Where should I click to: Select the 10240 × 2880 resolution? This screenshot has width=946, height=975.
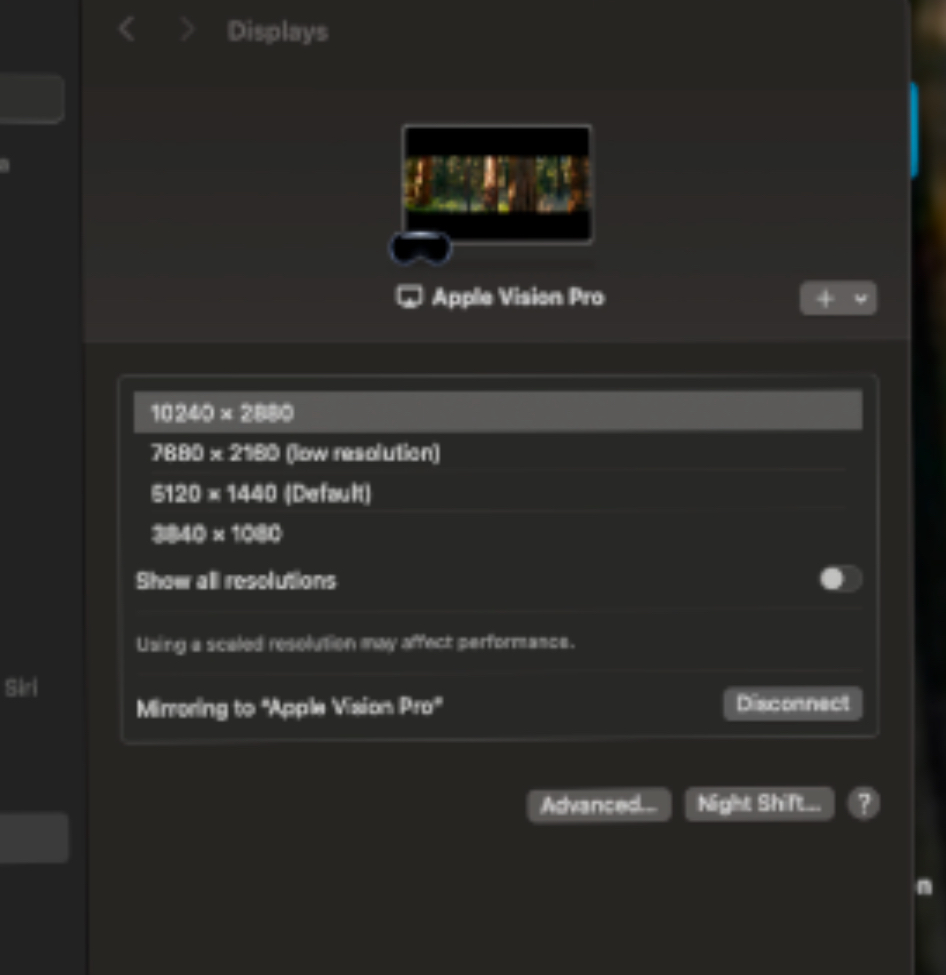point(498,412)
